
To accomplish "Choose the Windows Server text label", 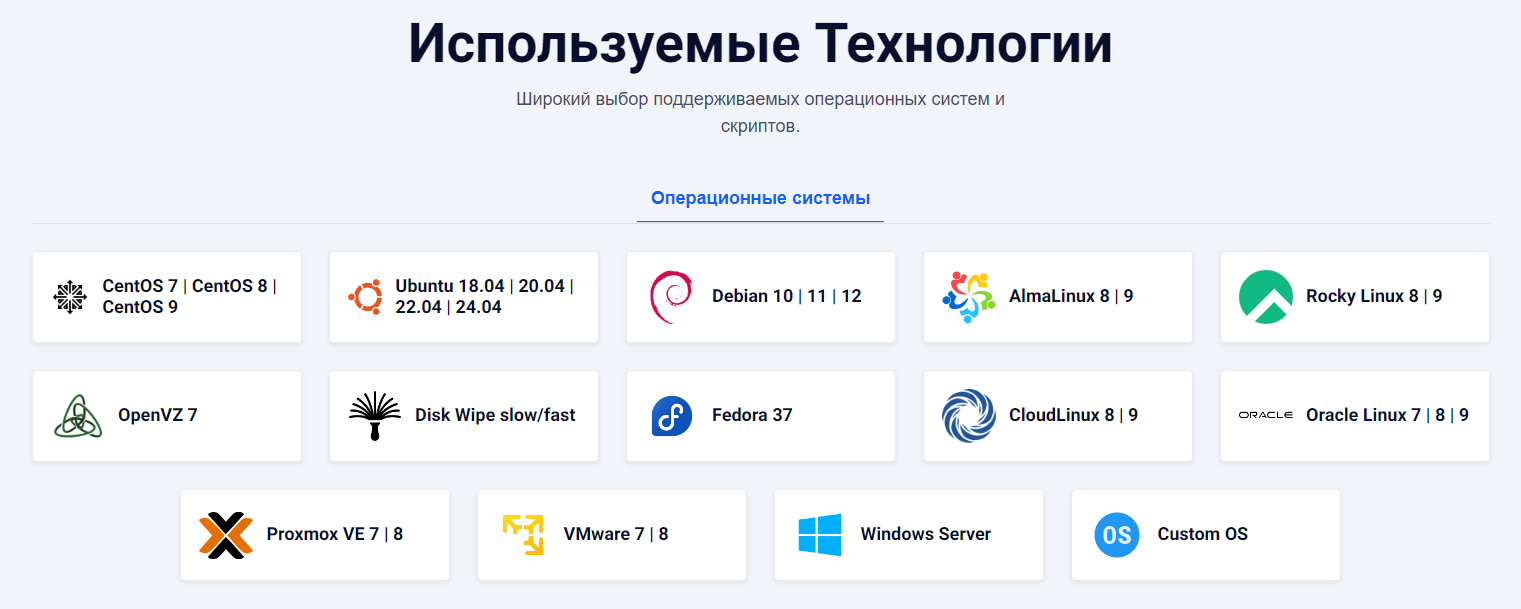I will (x=925, y=534).
